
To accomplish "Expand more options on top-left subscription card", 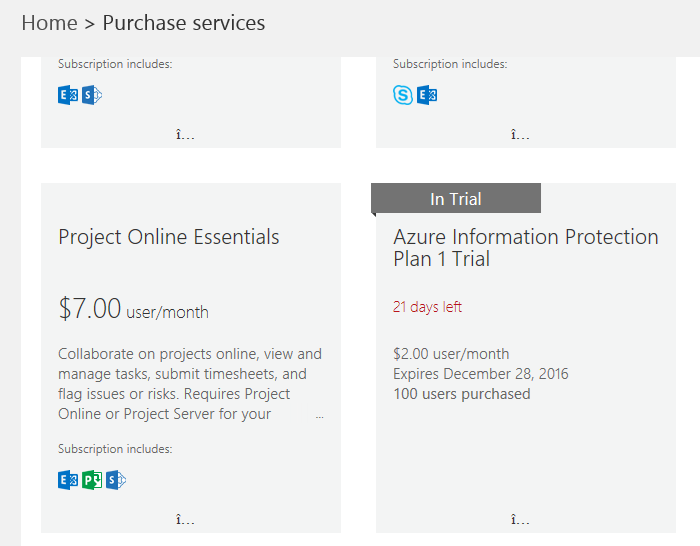I will pyautogui.click(x=185, y=135).
